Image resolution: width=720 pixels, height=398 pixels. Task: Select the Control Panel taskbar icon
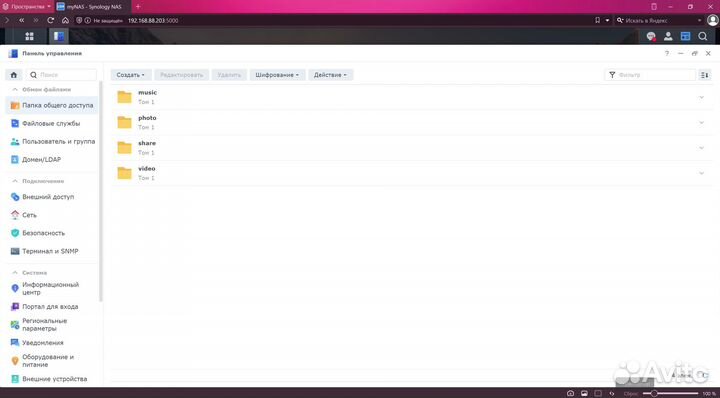(59, 36)
